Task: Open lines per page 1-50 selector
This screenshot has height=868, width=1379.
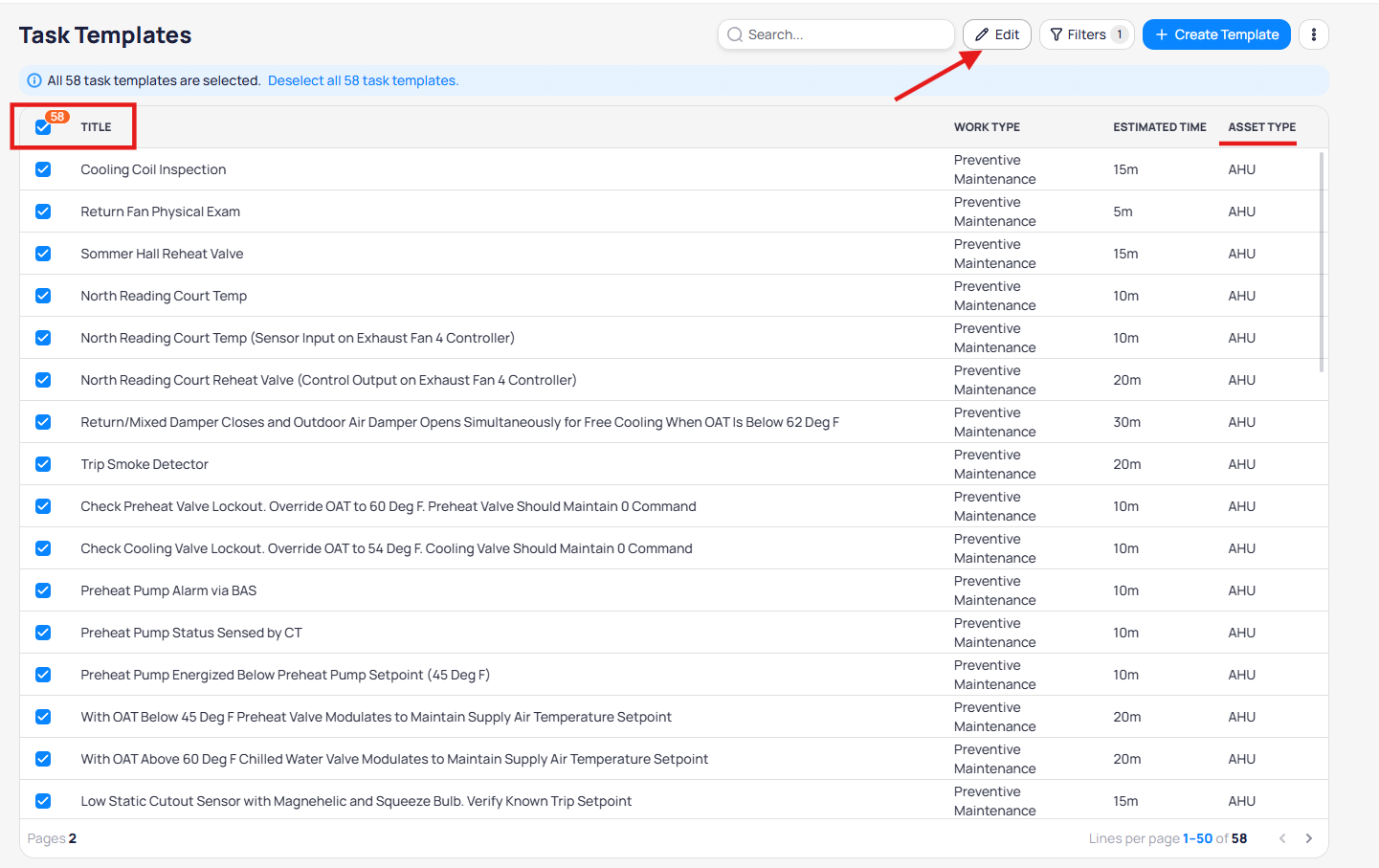Action: [x=1197, y=838]
